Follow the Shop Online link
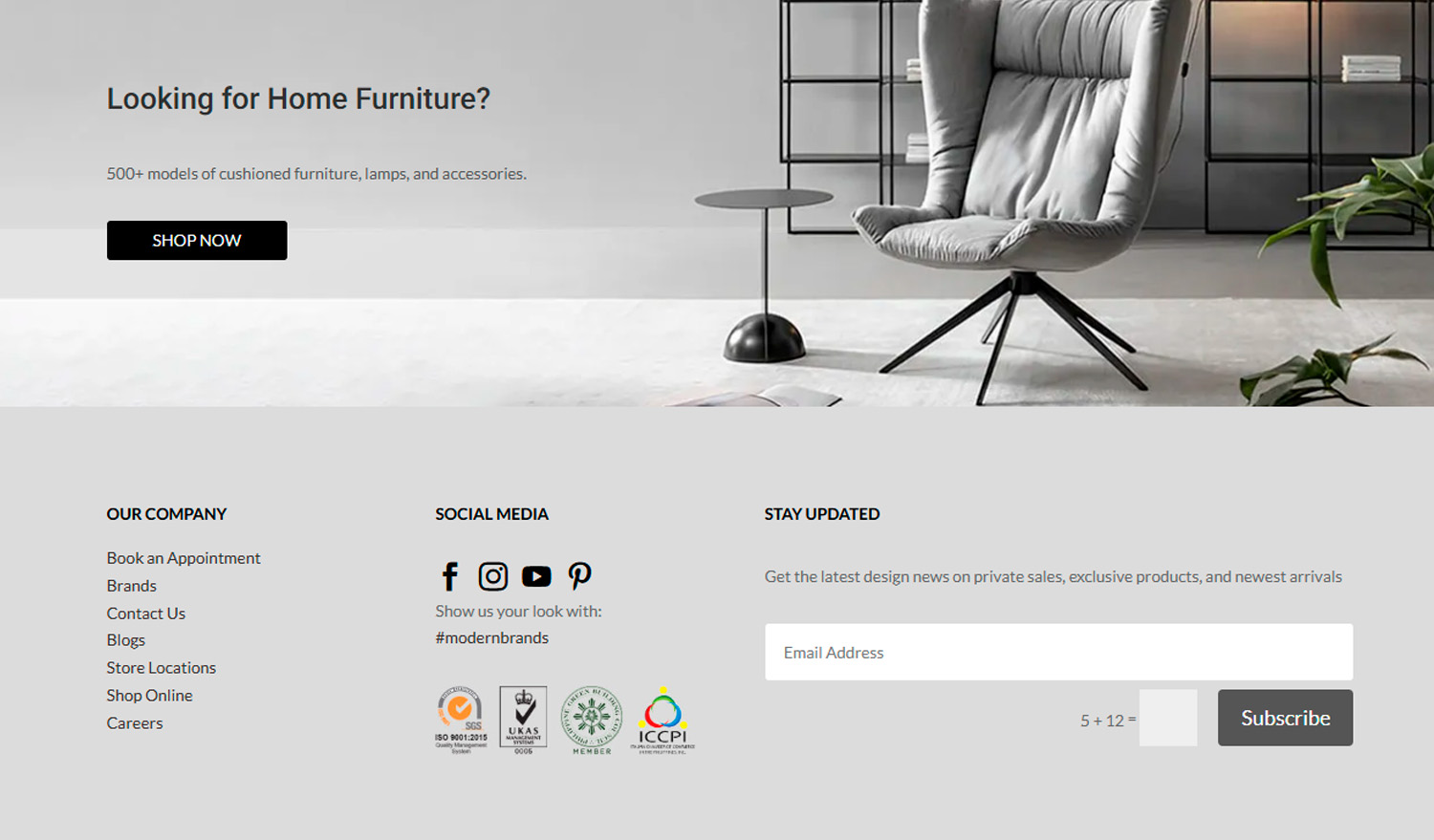Image resolution: width=1434 pixels, height=840 pixels. (x=150, y=696)
